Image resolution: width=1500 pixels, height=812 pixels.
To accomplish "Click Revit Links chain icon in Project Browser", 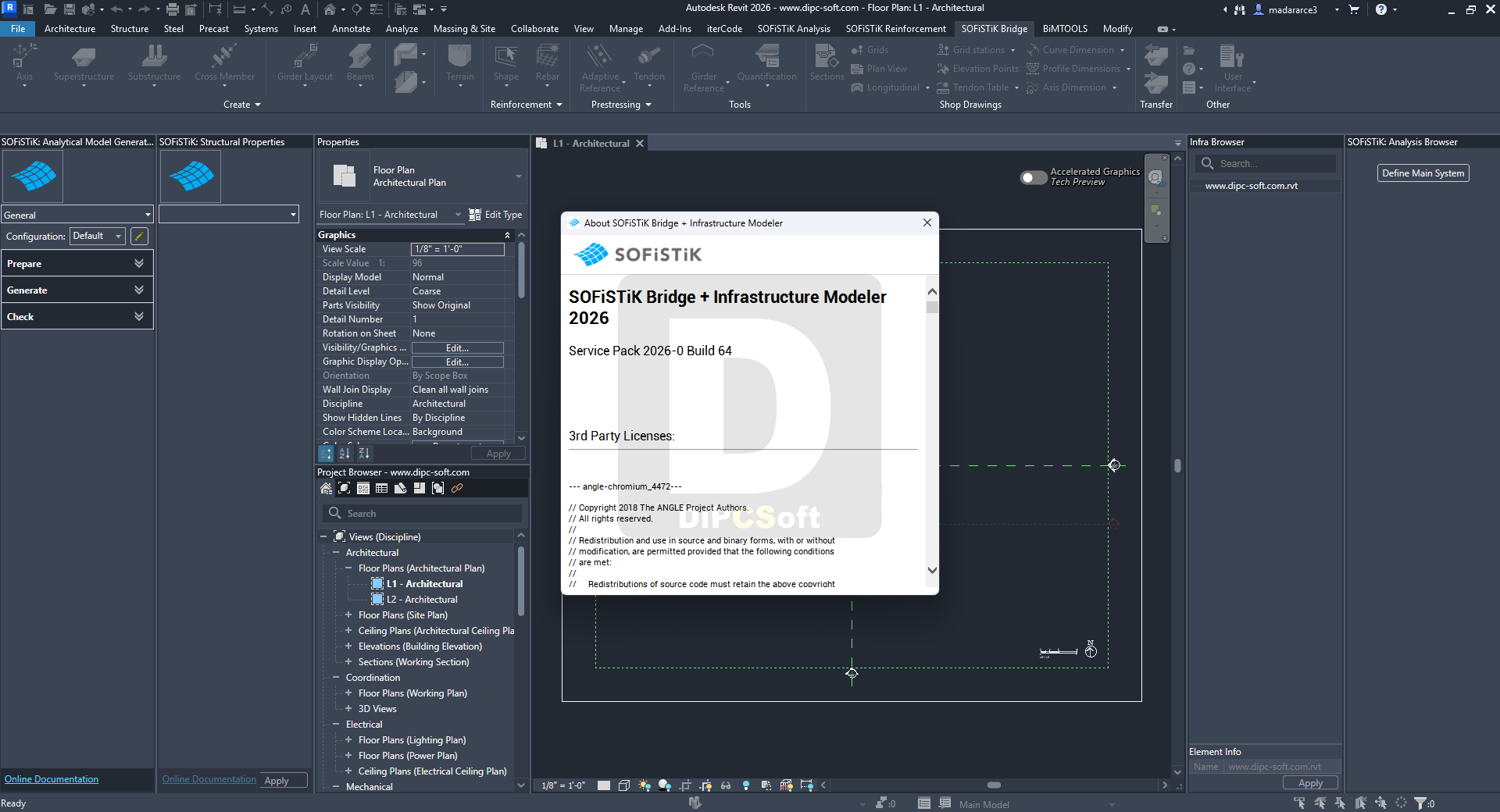I will [x=457, y=489].
